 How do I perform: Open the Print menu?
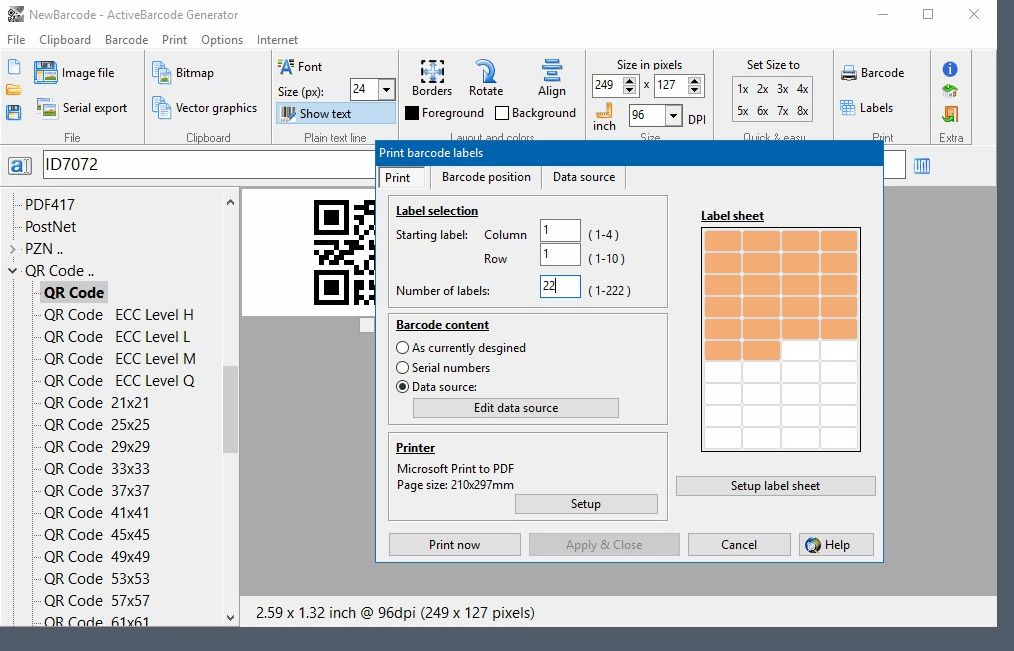point(174,39)
